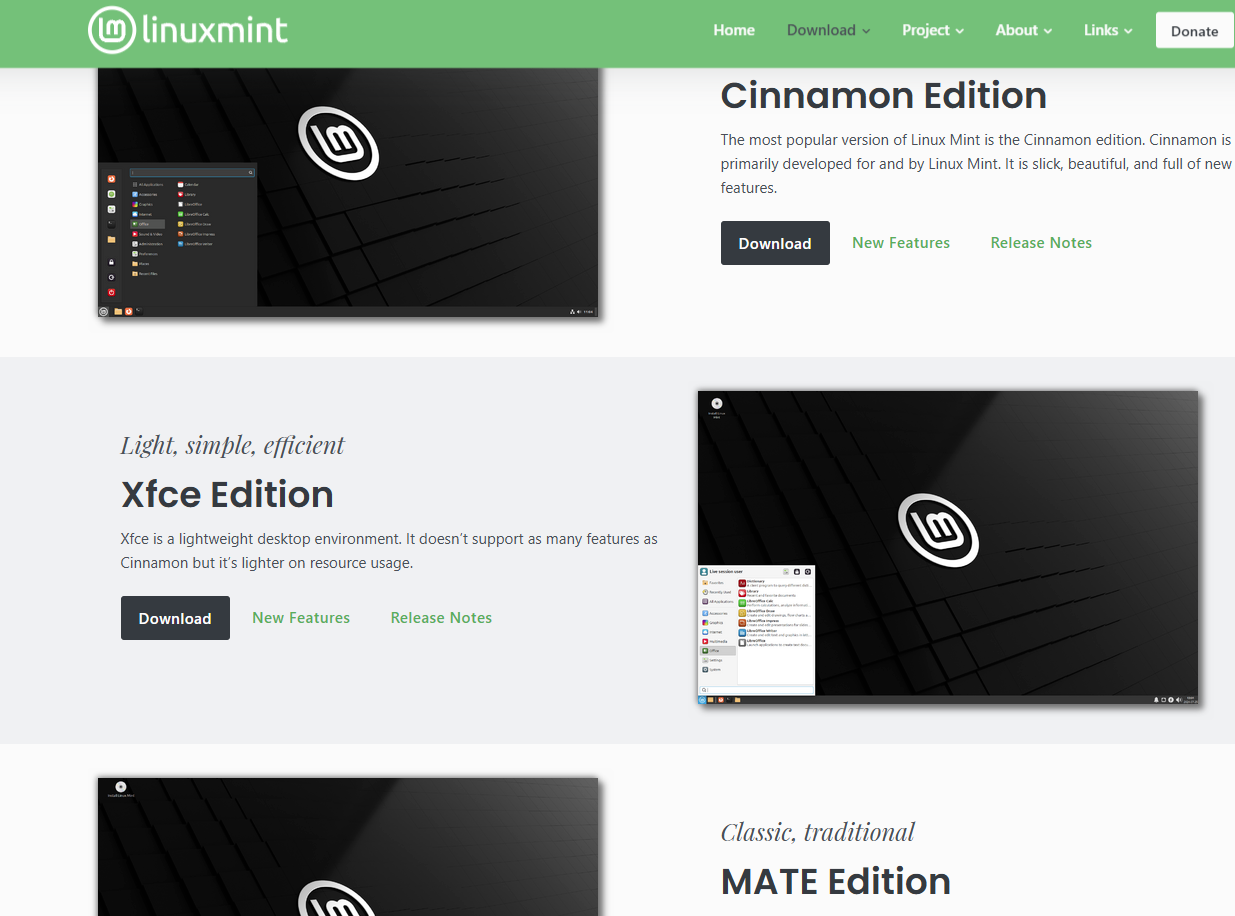Click the Xfce desktop screenshot thumbnail
Viewport: 1235px width, 916px height.
coord(948,548)
